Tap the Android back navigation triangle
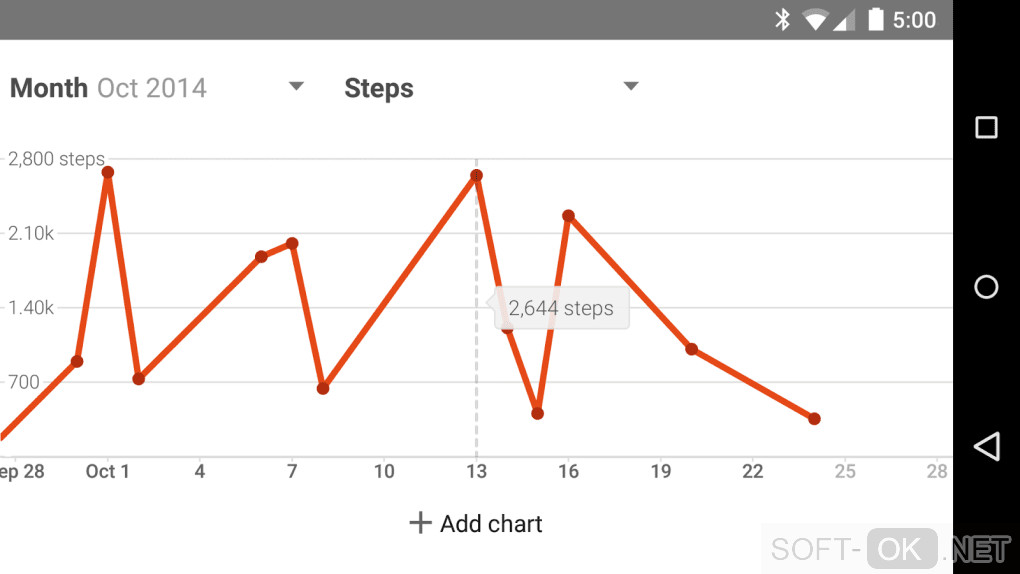Screen dimensions: 1020x574 click(986, 446)
